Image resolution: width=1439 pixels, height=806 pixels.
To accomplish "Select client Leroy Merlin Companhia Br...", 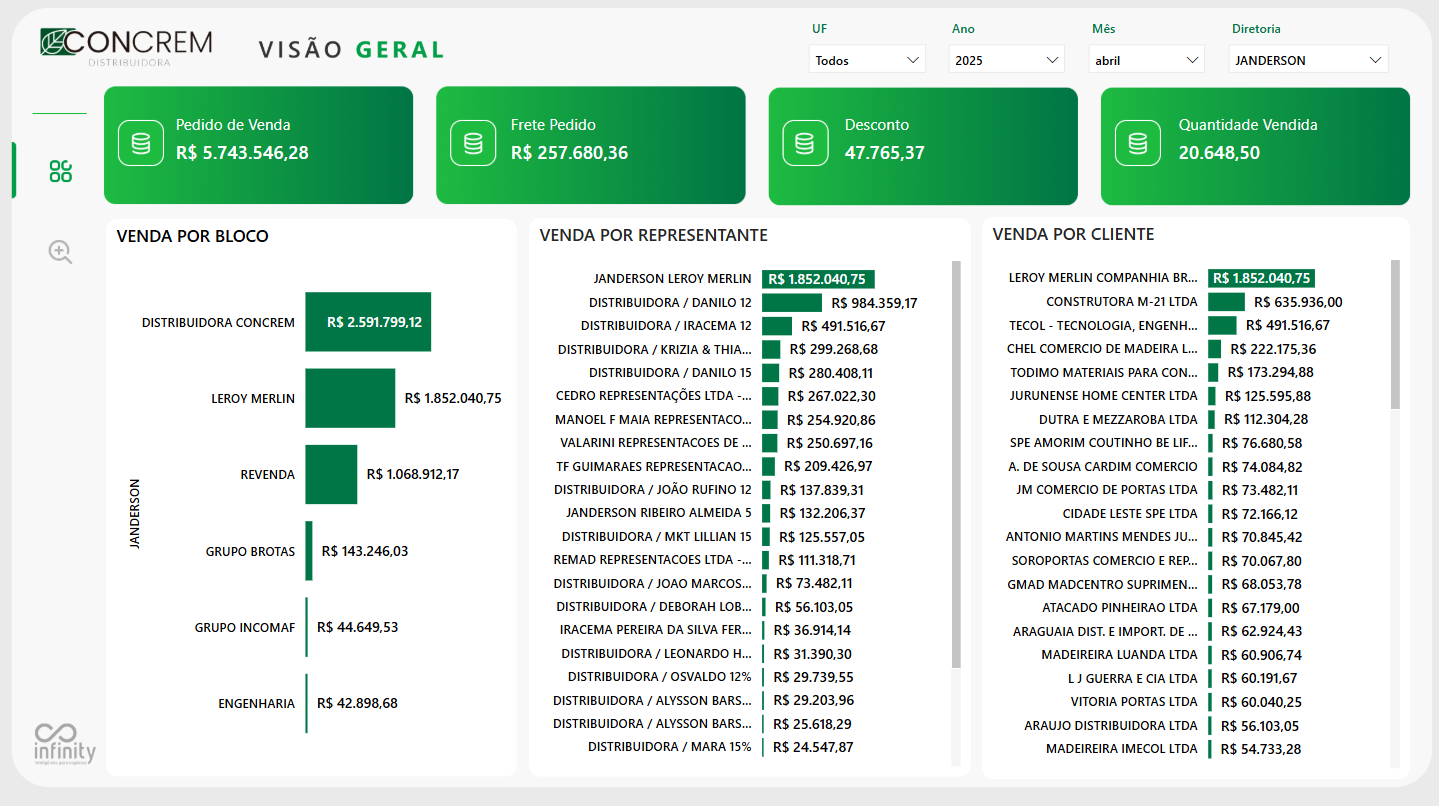I will click(1103, 278).
